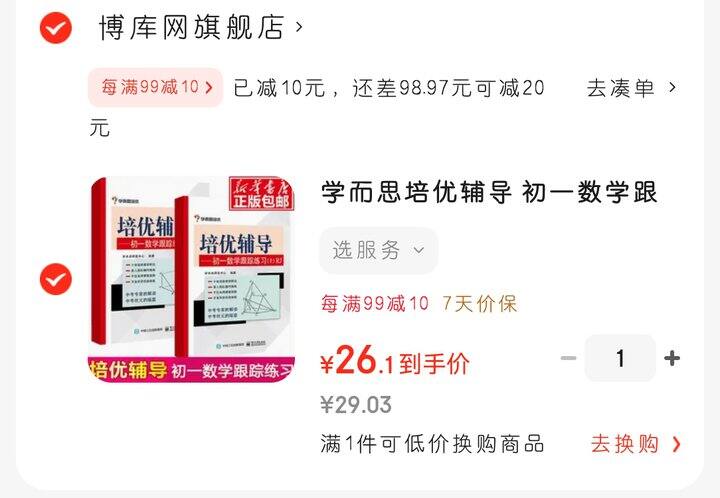
Task: Open the 博库网旗舰店 store page
Action: (x=191, y=28)
